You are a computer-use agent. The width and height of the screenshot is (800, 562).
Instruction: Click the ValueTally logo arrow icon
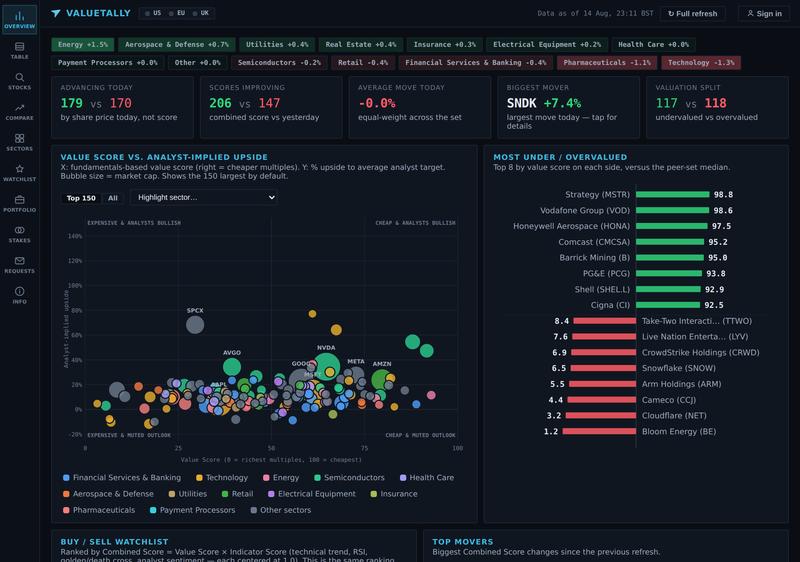click(x=56, y=13)
